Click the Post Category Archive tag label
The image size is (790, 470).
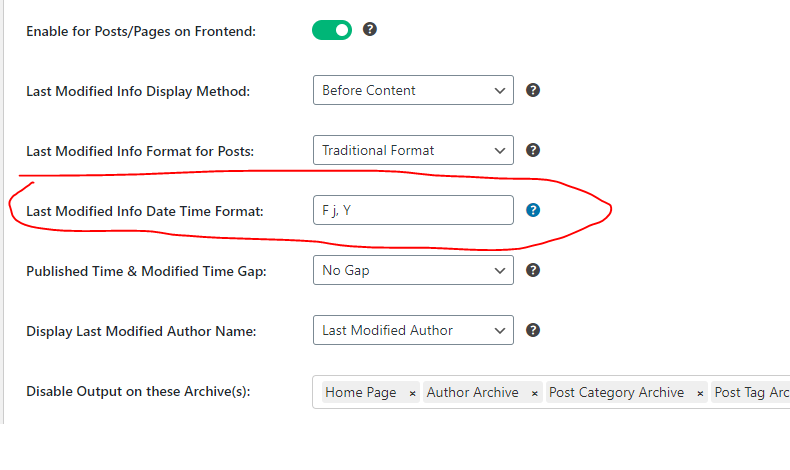click(616, 392)
